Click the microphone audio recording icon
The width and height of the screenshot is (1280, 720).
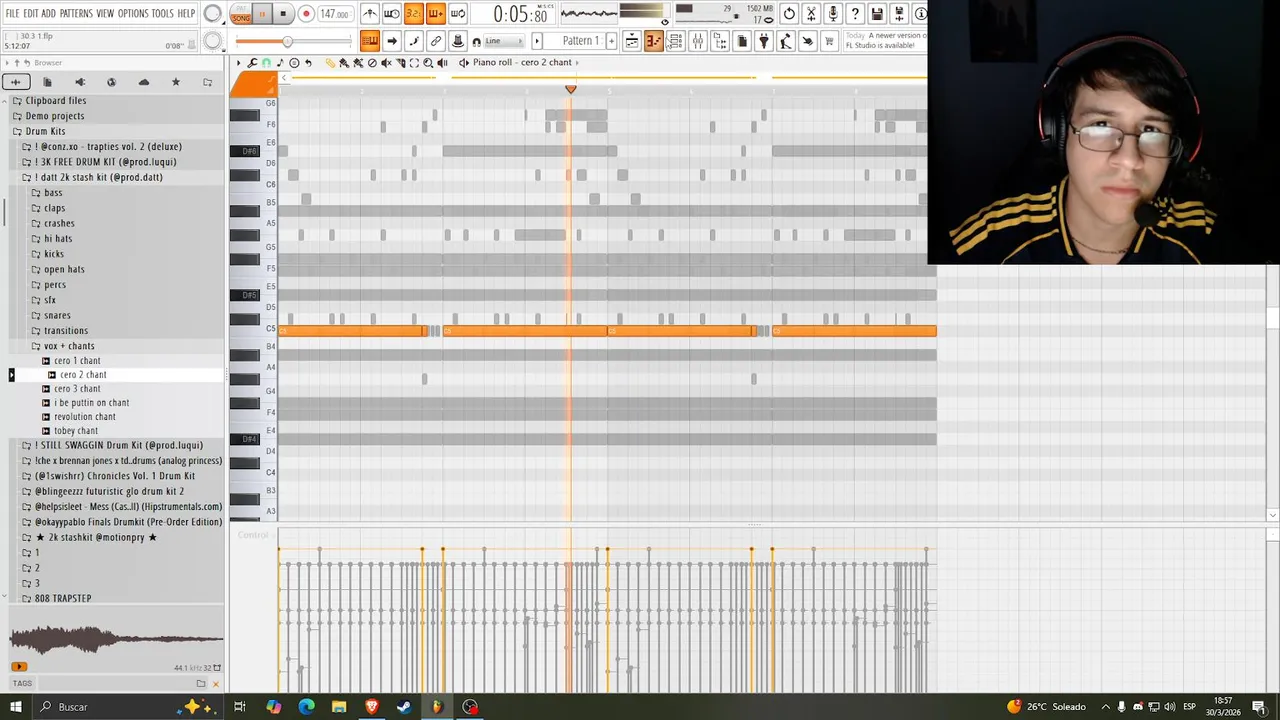833,14
